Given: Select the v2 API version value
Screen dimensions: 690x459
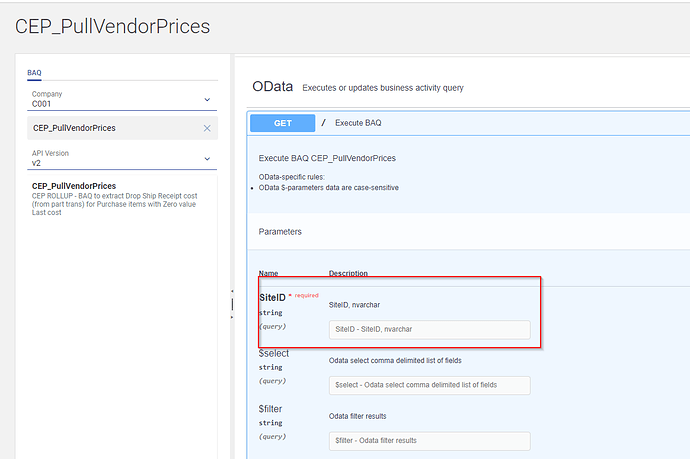Looking at the screenshot, I should [36, 163].
